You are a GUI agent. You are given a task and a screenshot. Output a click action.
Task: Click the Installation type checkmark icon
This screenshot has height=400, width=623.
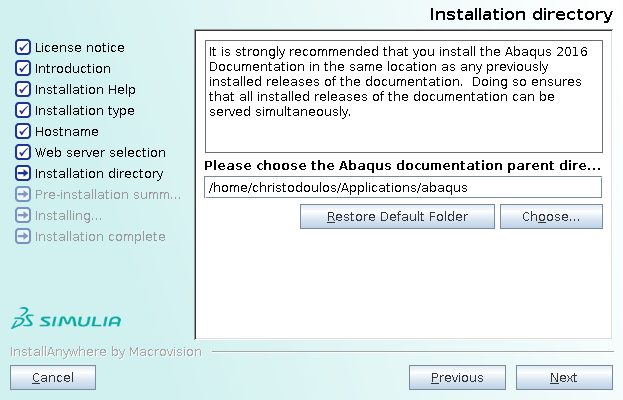pos(23,110)
